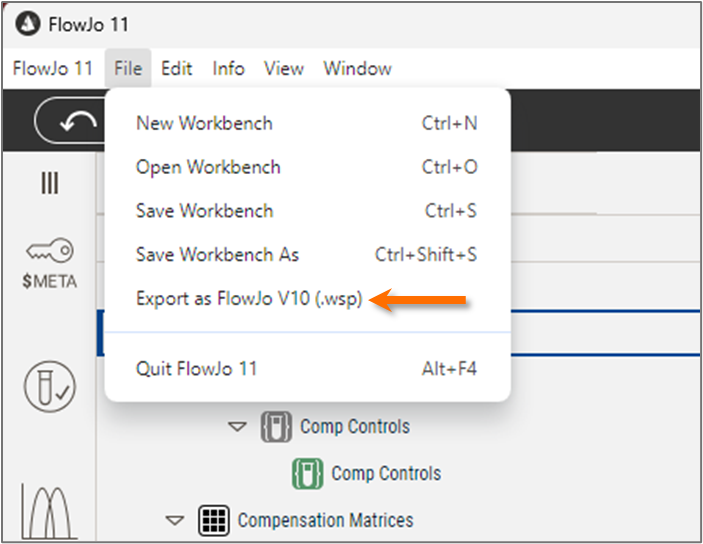Open the View menu

click(284, 69)
